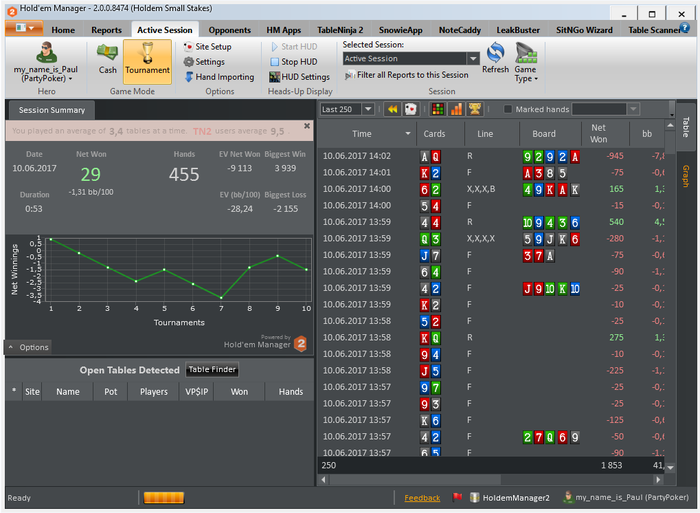700x513 pixels.
Task: Select the hand with net won 540
Action: tap(491, 222)
